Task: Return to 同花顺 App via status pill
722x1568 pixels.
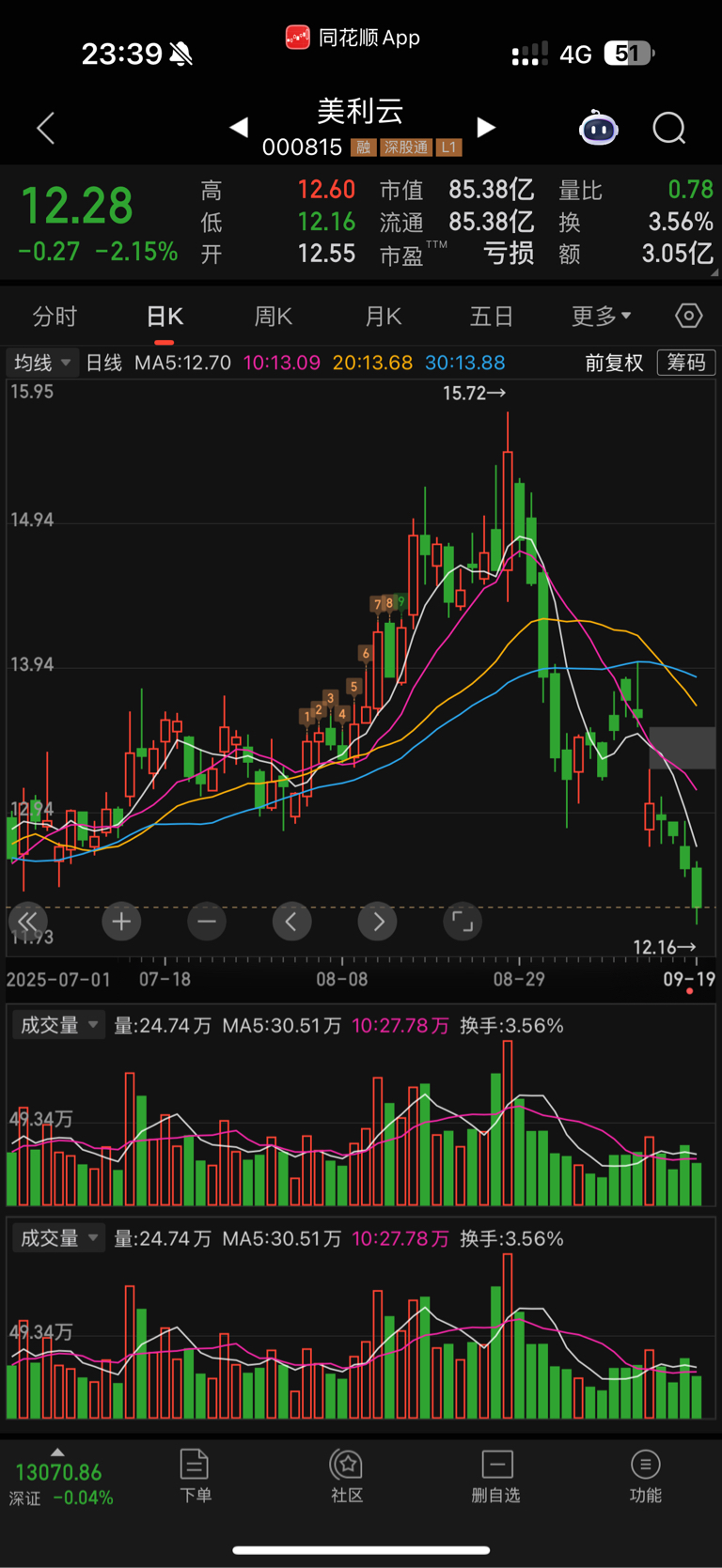Action: coord(353,38)
